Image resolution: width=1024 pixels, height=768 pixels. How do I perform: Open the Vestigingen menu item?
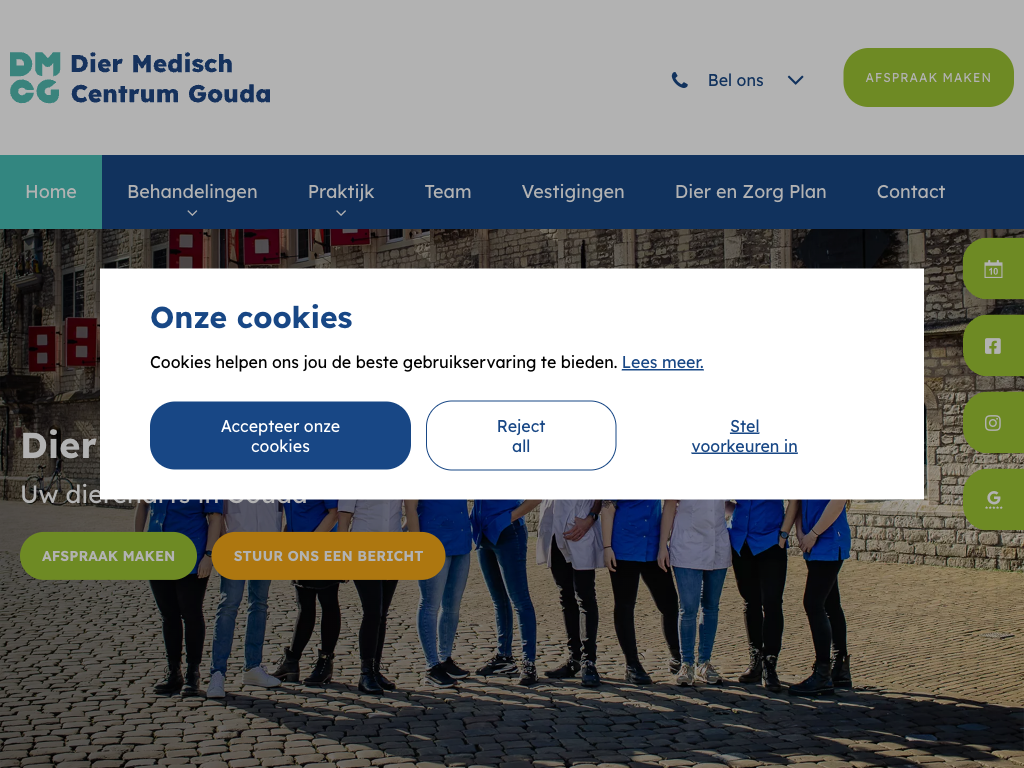[573, 192]
